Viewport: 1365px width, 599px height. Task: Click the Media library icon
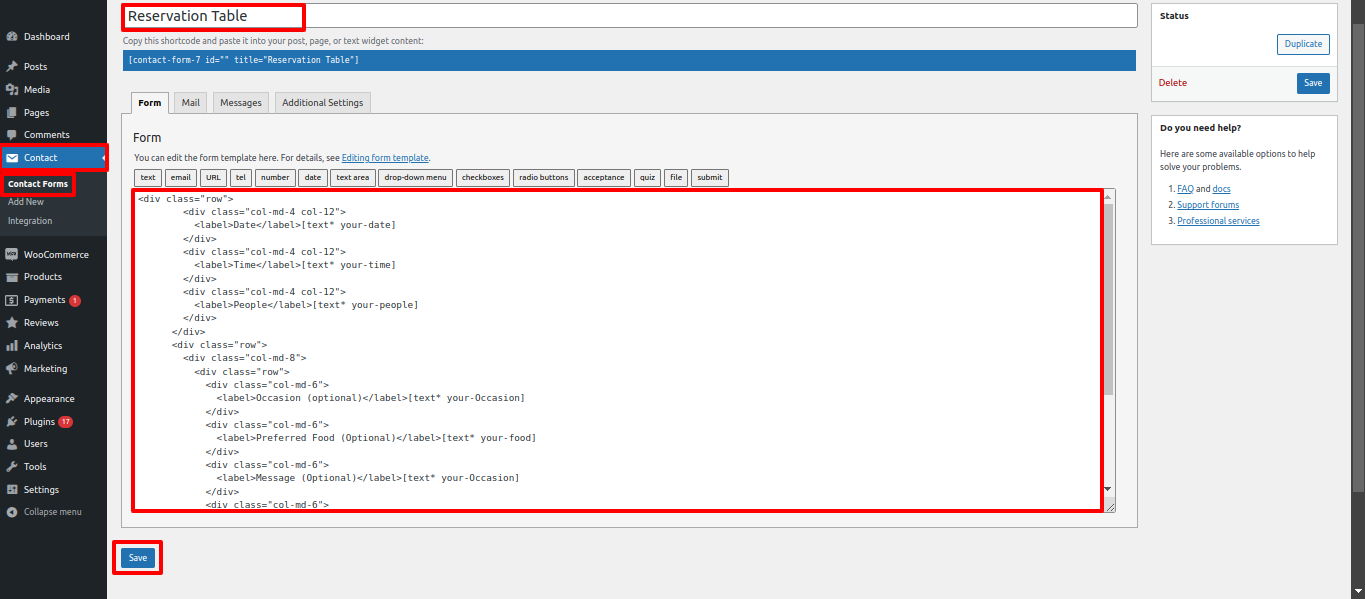click(x=12, y=90)
